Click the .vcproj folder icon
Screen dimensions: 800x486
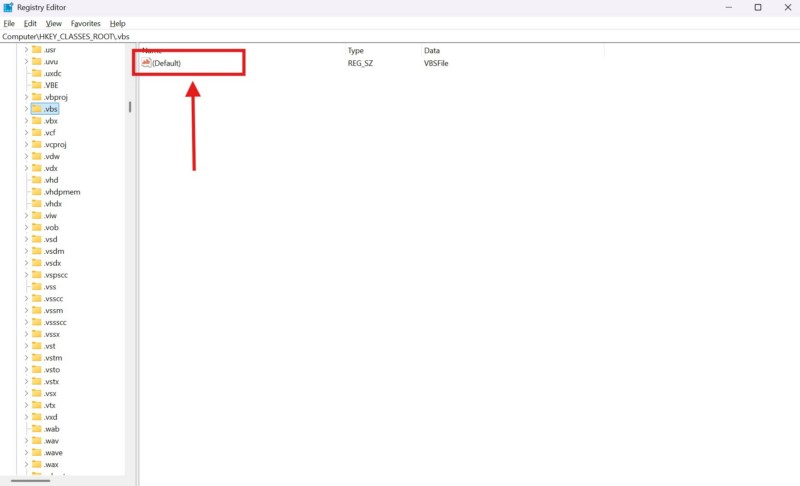click(37, 144)
